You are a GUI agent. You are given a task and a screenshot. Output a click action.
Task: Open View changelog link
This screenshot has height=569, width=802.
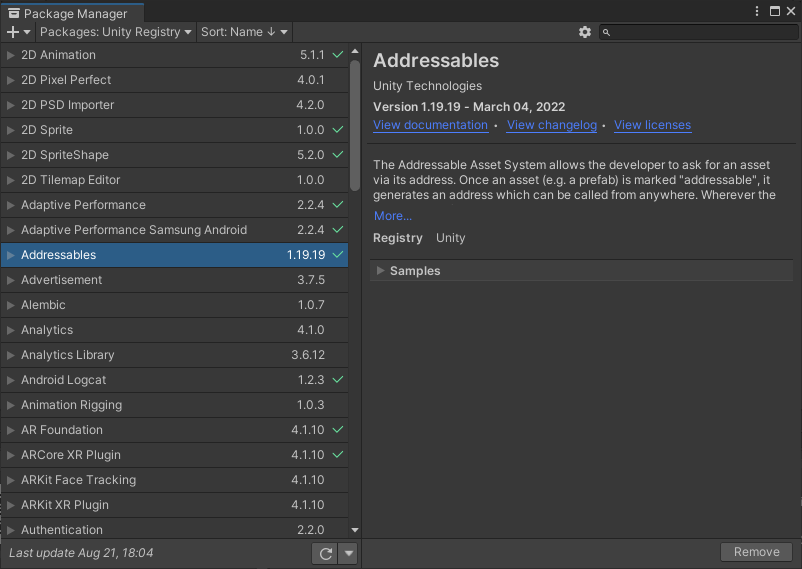pyautogui.click(x=551, y=125)
